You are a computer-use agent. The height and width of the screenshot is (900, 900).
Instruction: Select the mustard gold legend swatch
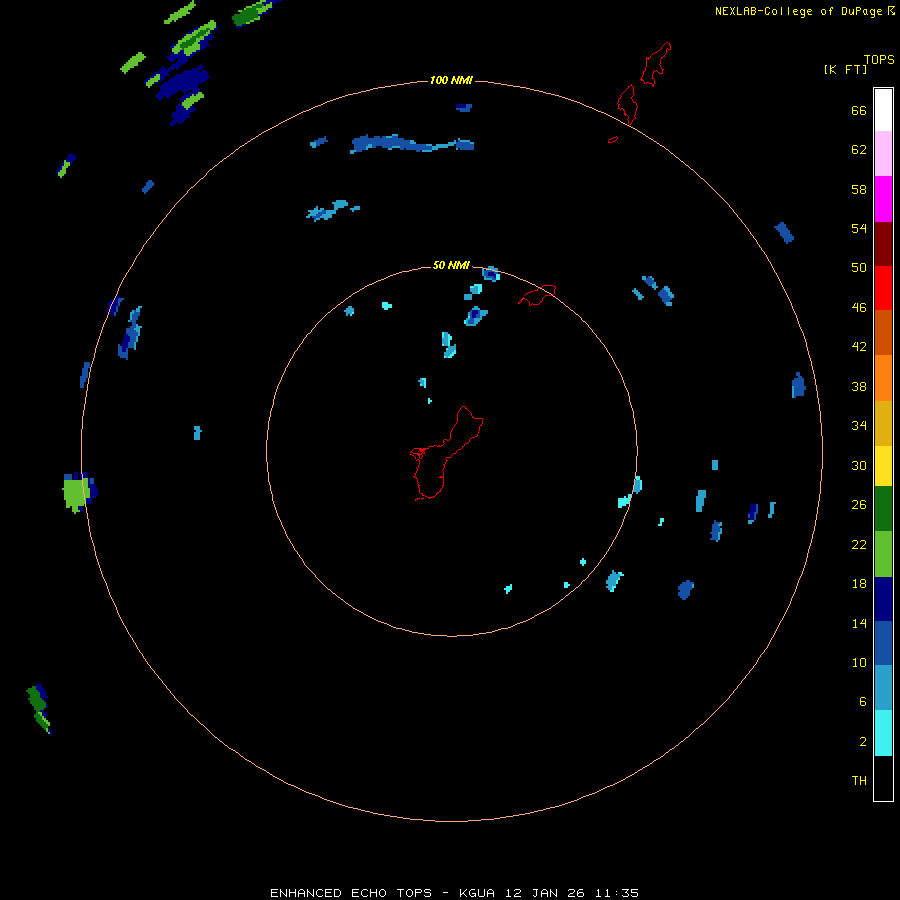point(883,423)
